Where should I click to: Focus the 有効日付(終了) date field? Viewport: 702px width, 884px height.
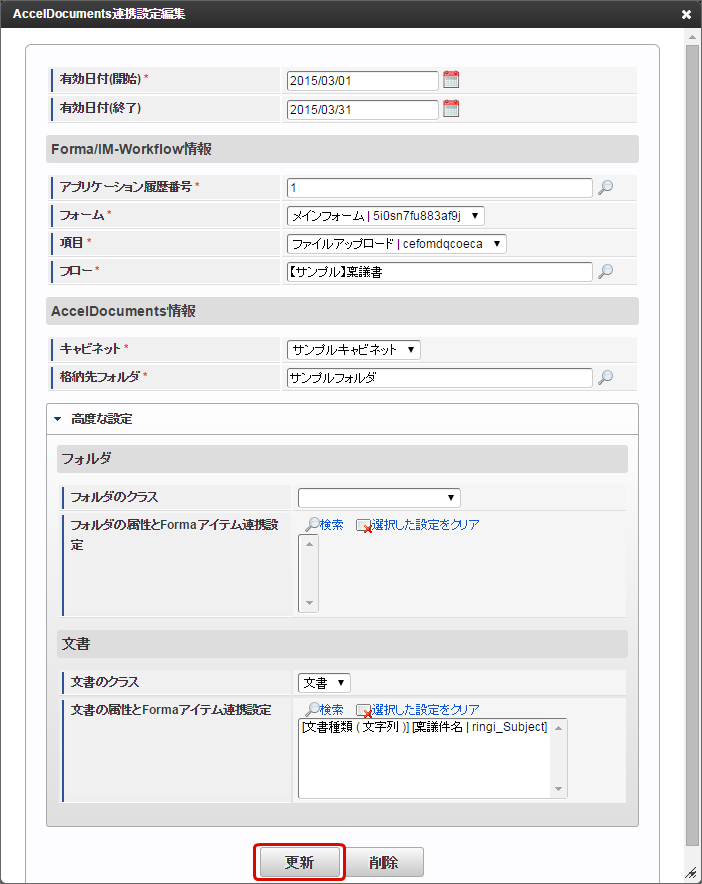click(x=363, y=109)
